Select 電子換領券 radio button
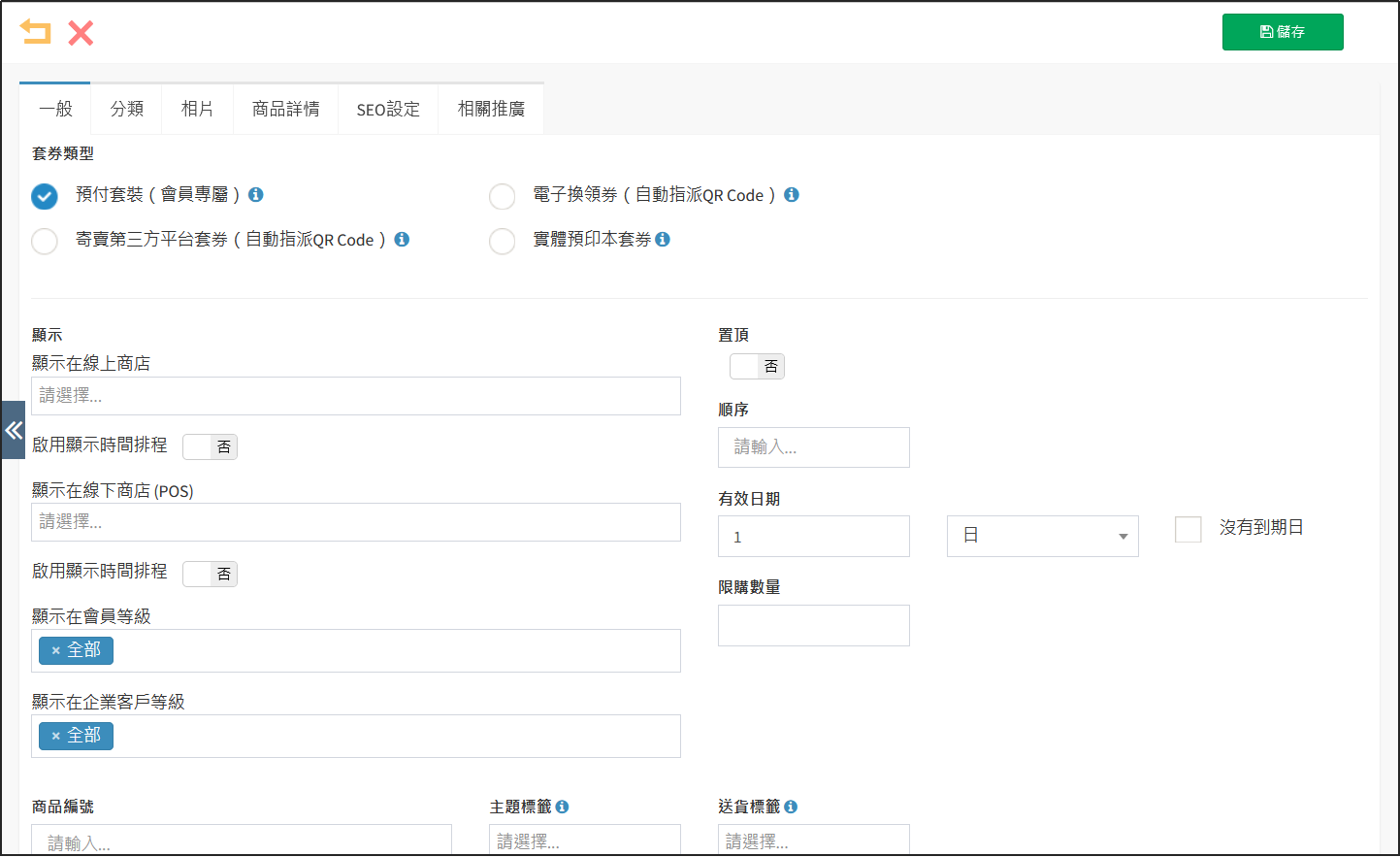1400x857 pixels. pyautogui.click(x=503, y=196)
